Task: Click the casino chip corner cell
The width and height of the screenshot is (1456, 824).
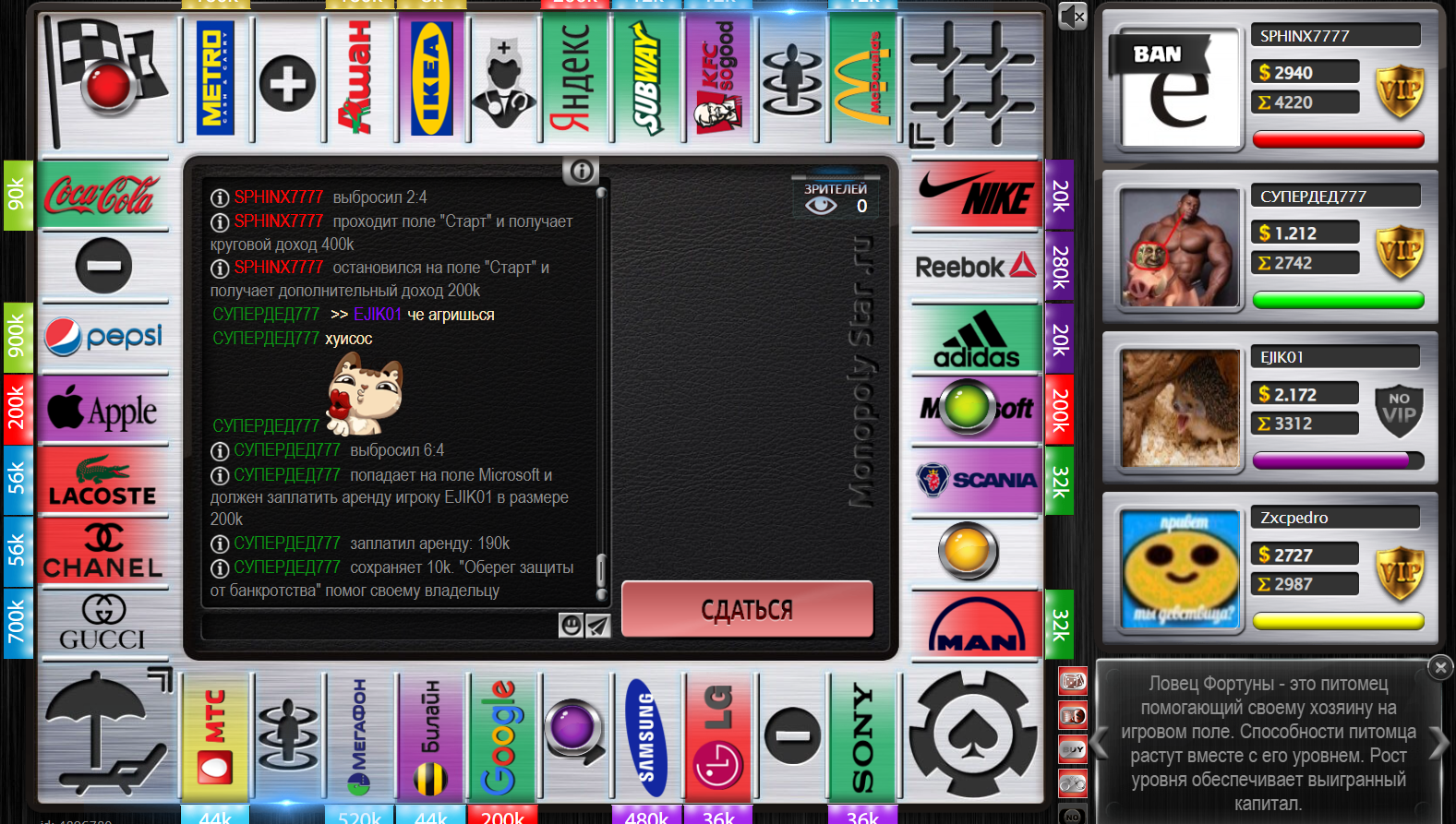Action: 972,735
